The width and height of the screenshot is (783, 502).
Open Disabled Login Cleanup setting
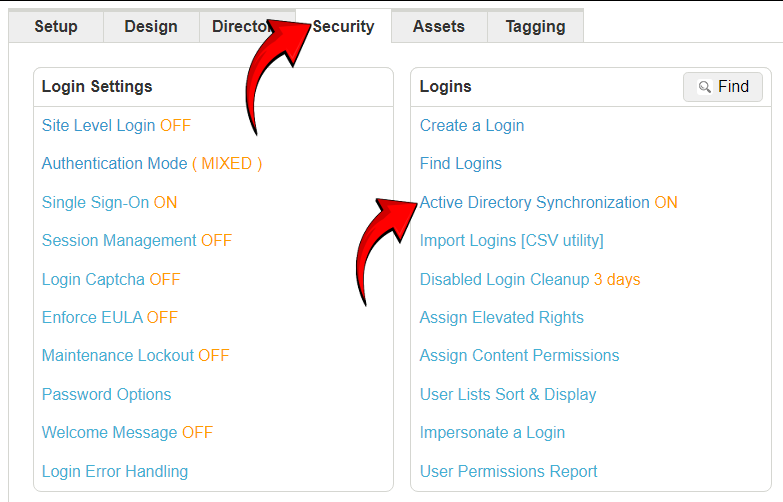tap(530, 279)
